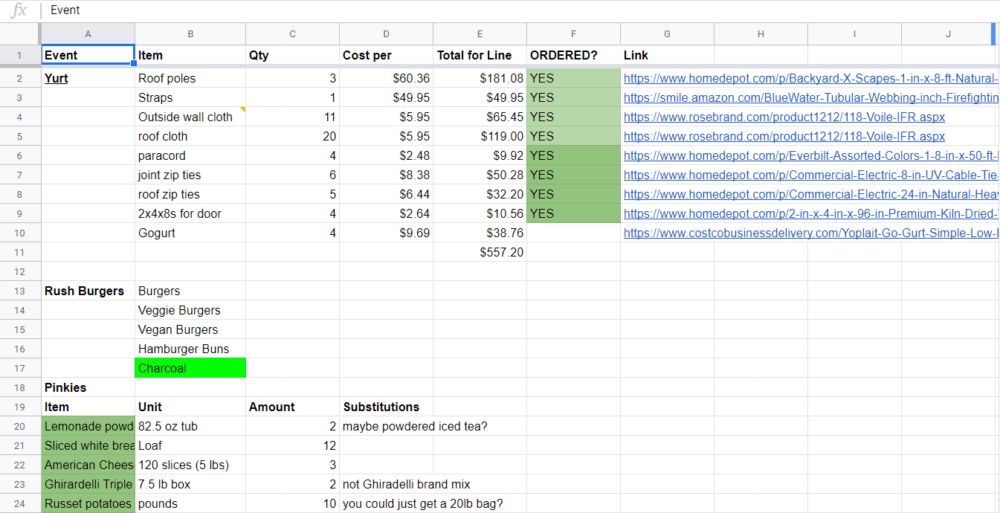Select the Link header cell
Screen dimensions: 1000x513
pyautogui.click(x=667, y=56)
